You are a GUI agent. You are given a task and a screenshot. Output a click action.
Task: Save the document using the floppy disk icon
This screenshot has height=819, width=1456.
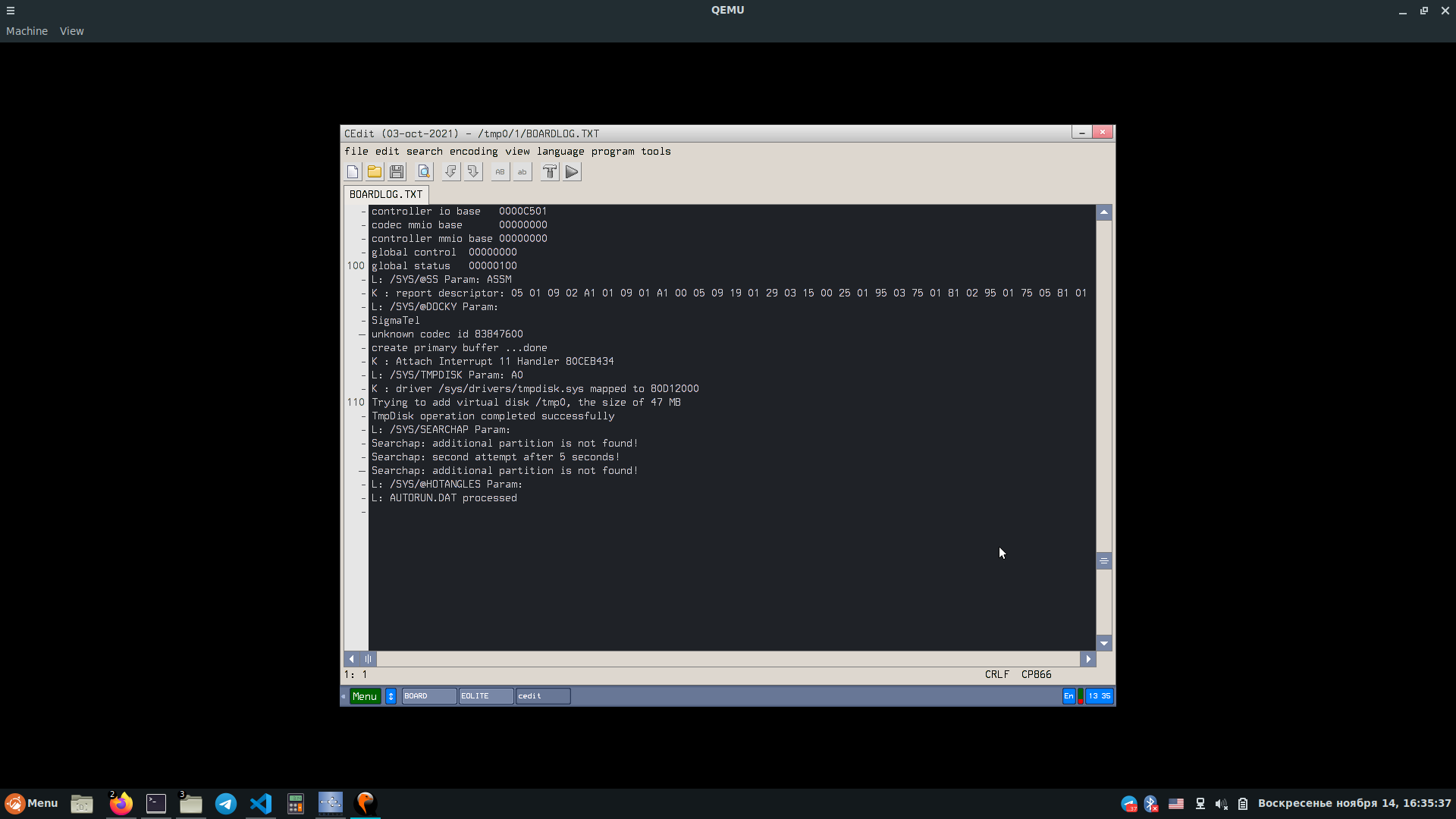397,172
